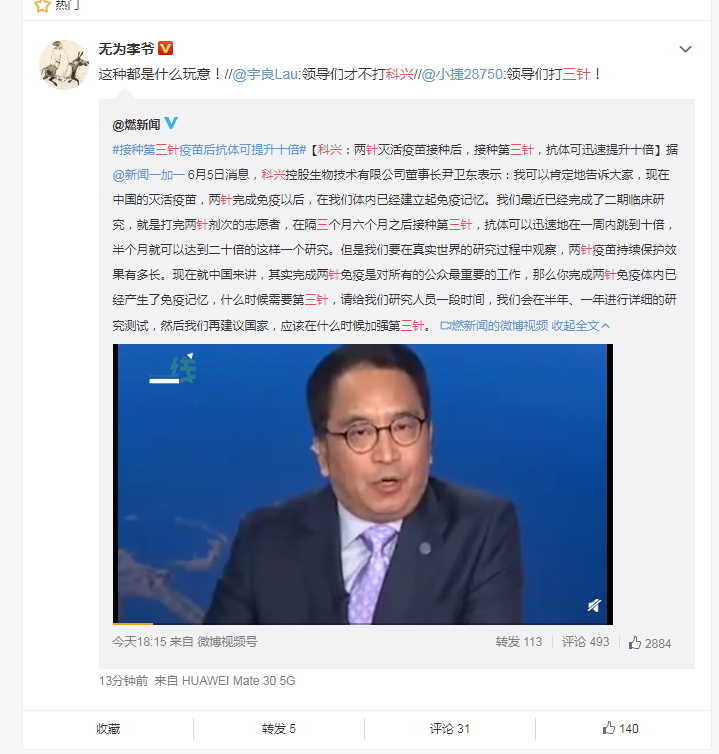
Task: Like the original post with 2884 thumbs
Action: [649, 643]
